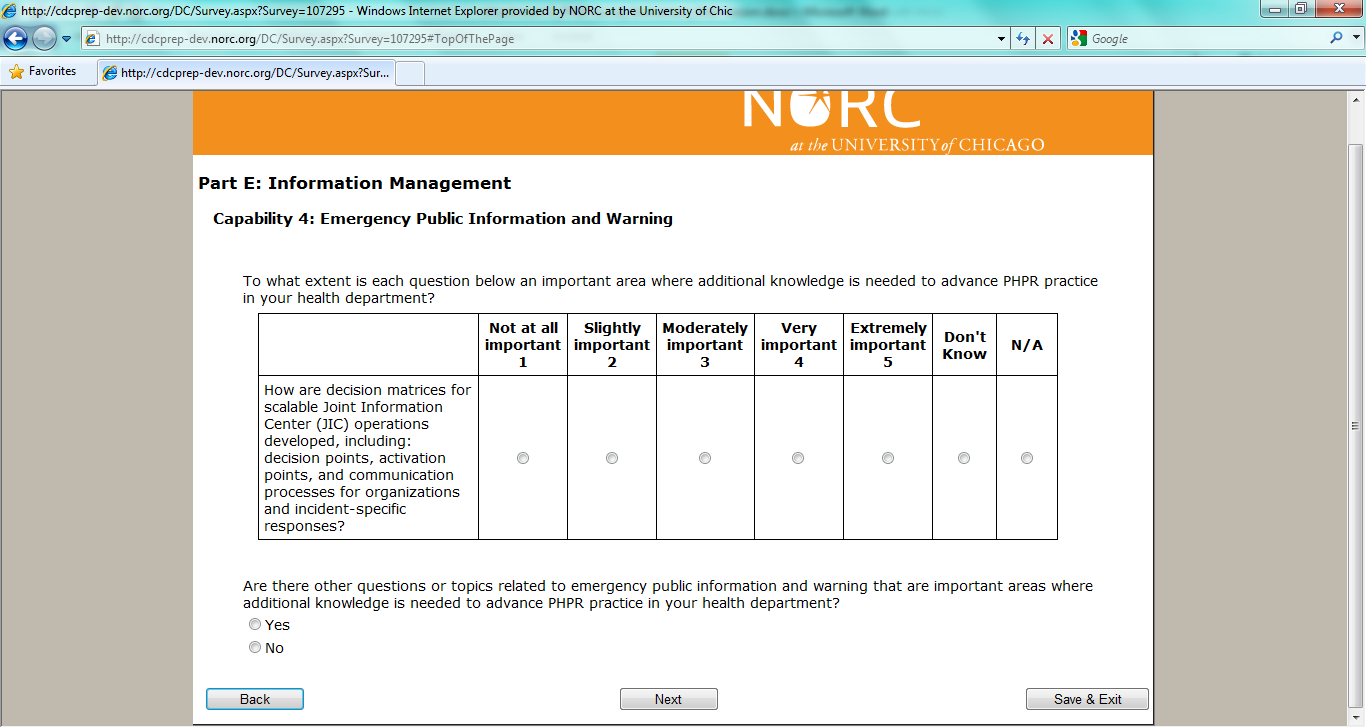Click the Favorites star icon
This screenshot has width=1366, height=728.
pyautogui.click(x=16, y=72)
